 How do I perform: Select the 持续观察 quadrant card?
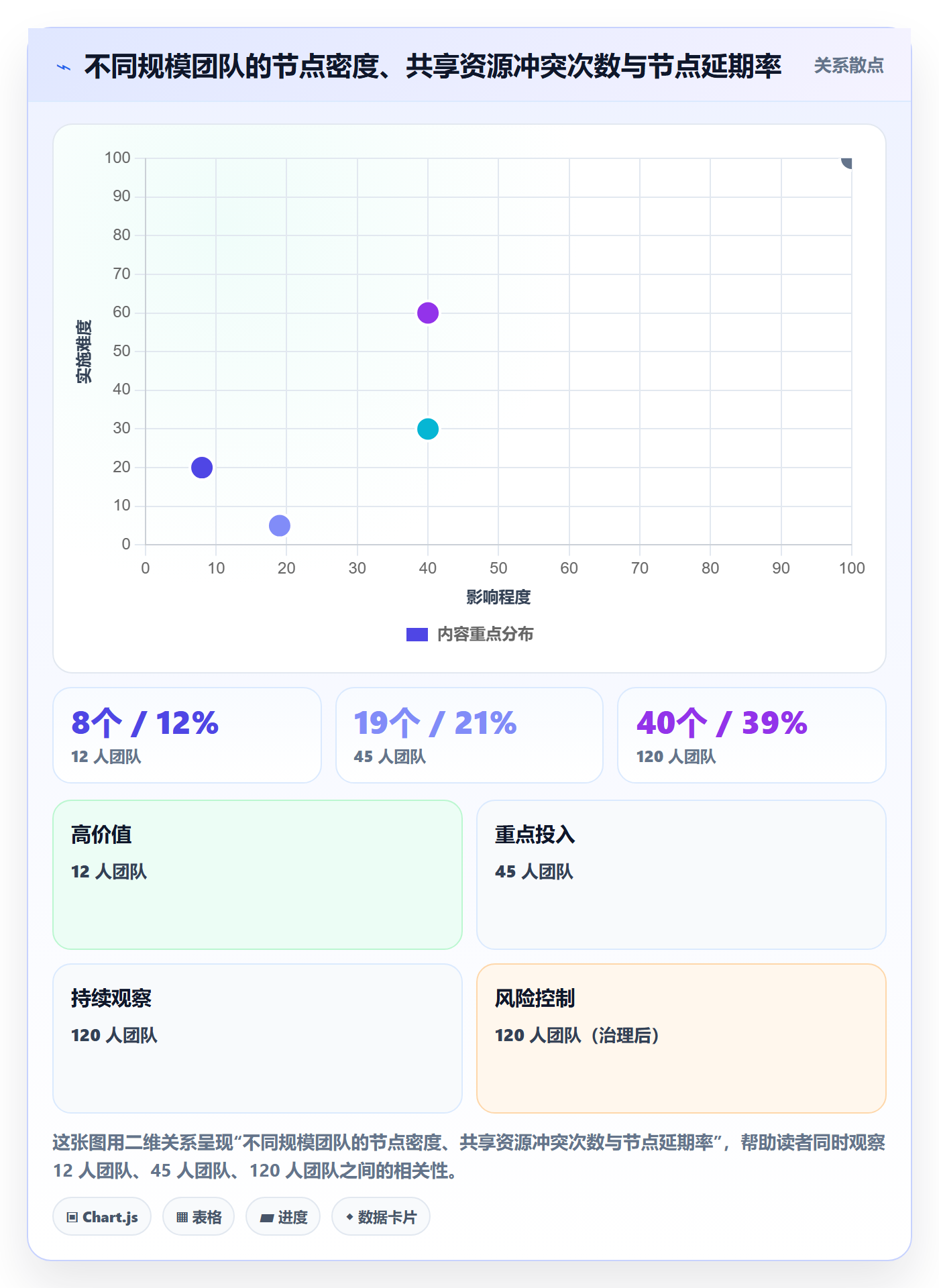tap(258, 1038)
